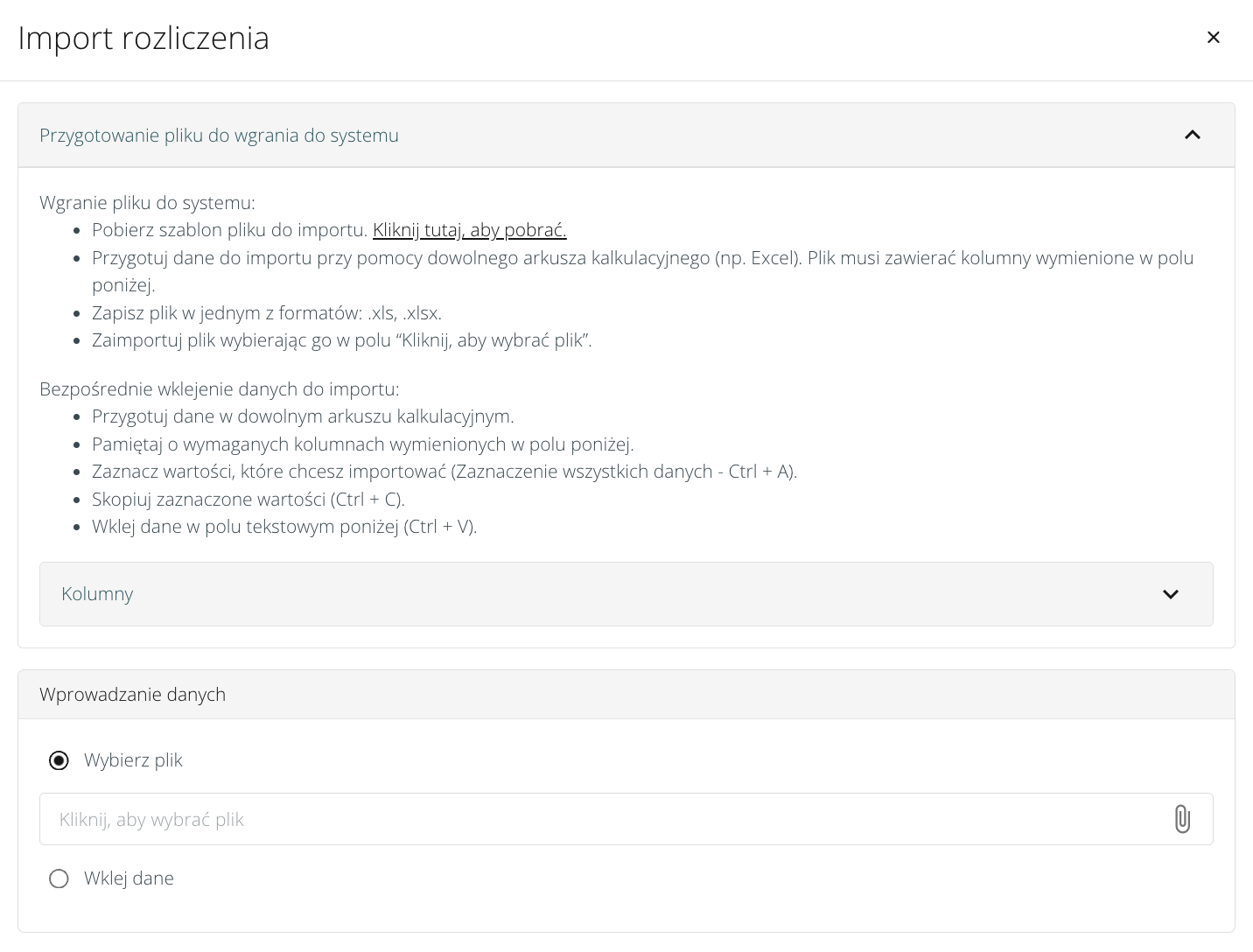Screen dimensions: 1253x952
Task: Click the 'Wprowadzanie danych' section header
Action: 133,695
